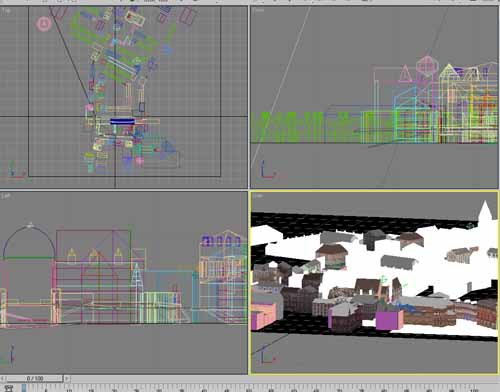This screenshot has width=500, height=392.
Task: Click the 0 / 100 time slider handle
Action: point(35,378)
